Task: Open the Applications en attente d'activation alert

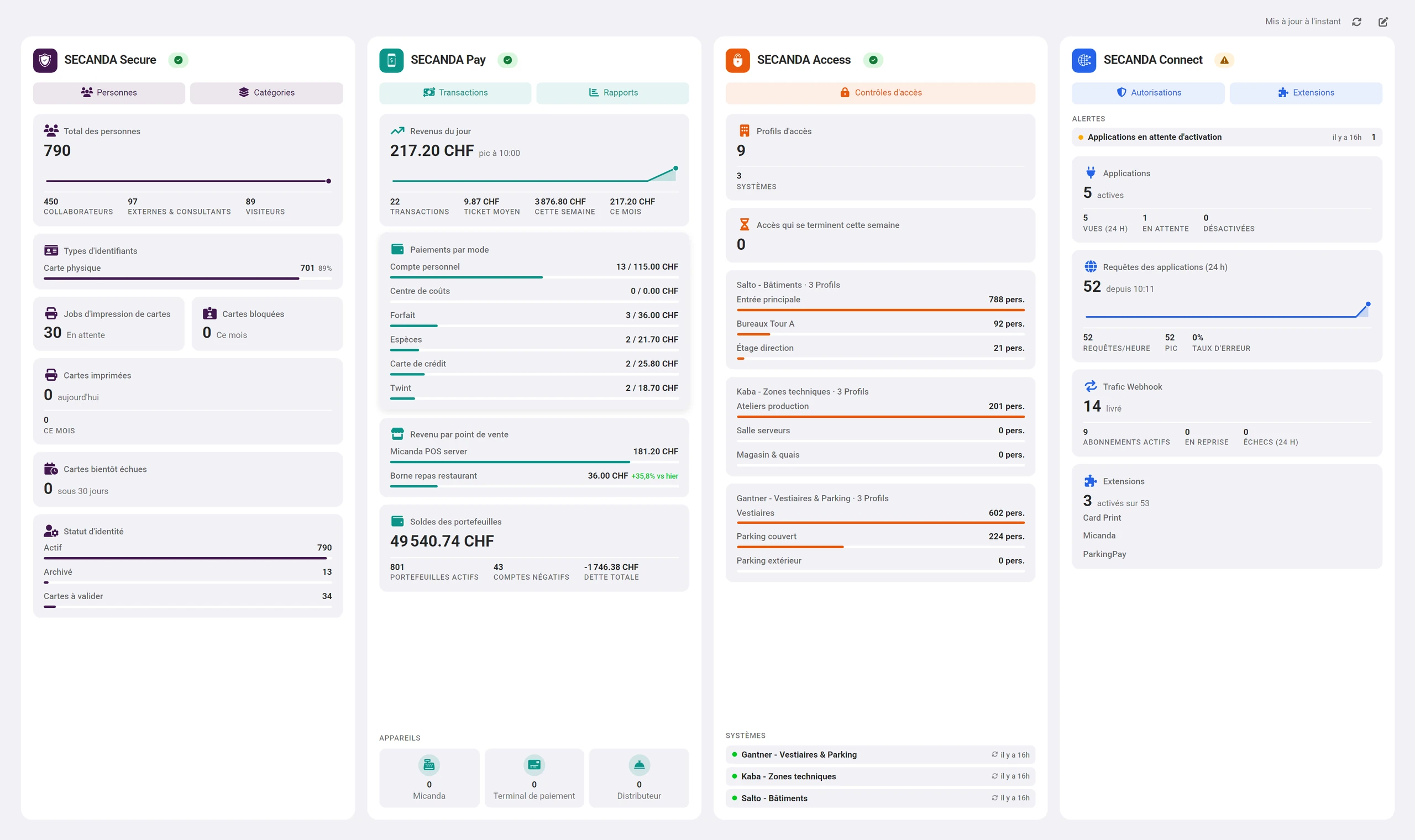Action: [x=1227, y=137]
